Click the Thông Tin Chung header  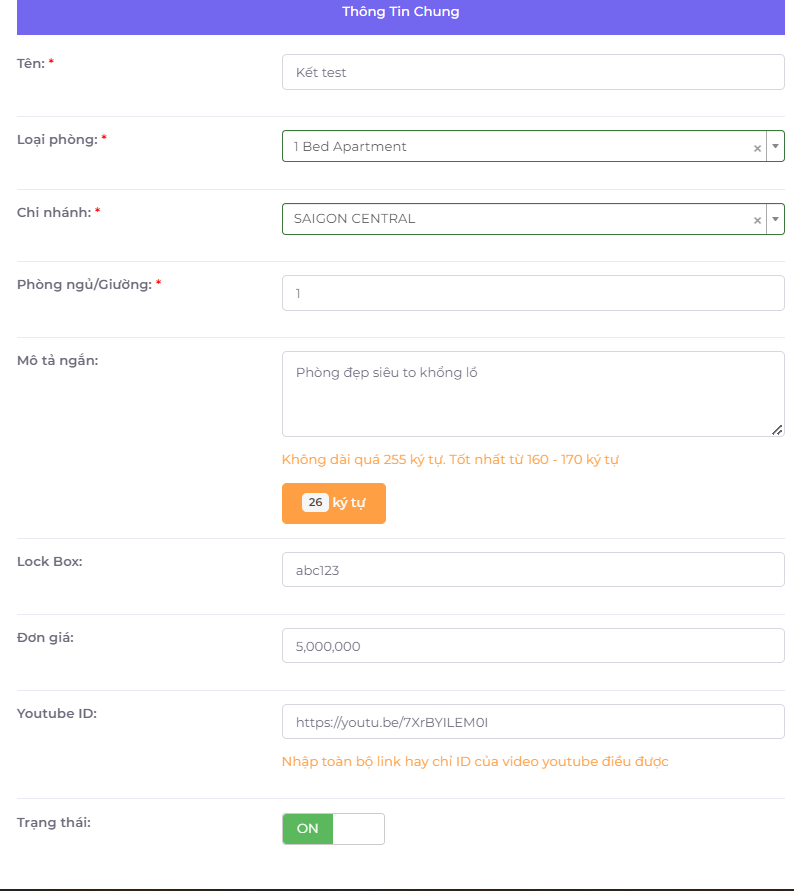400,13
